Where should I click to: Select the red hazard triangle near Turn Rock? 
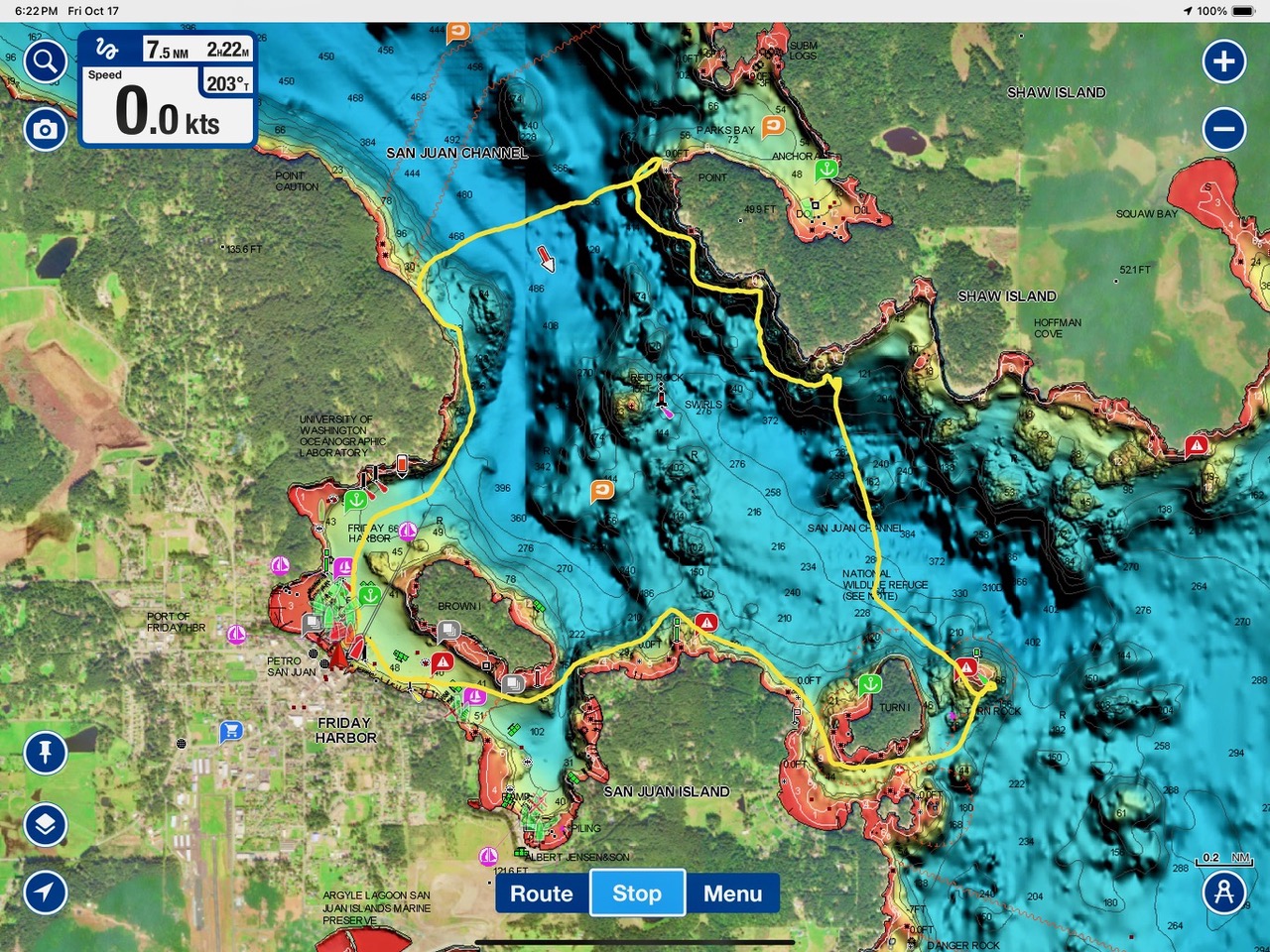(965, 668)
